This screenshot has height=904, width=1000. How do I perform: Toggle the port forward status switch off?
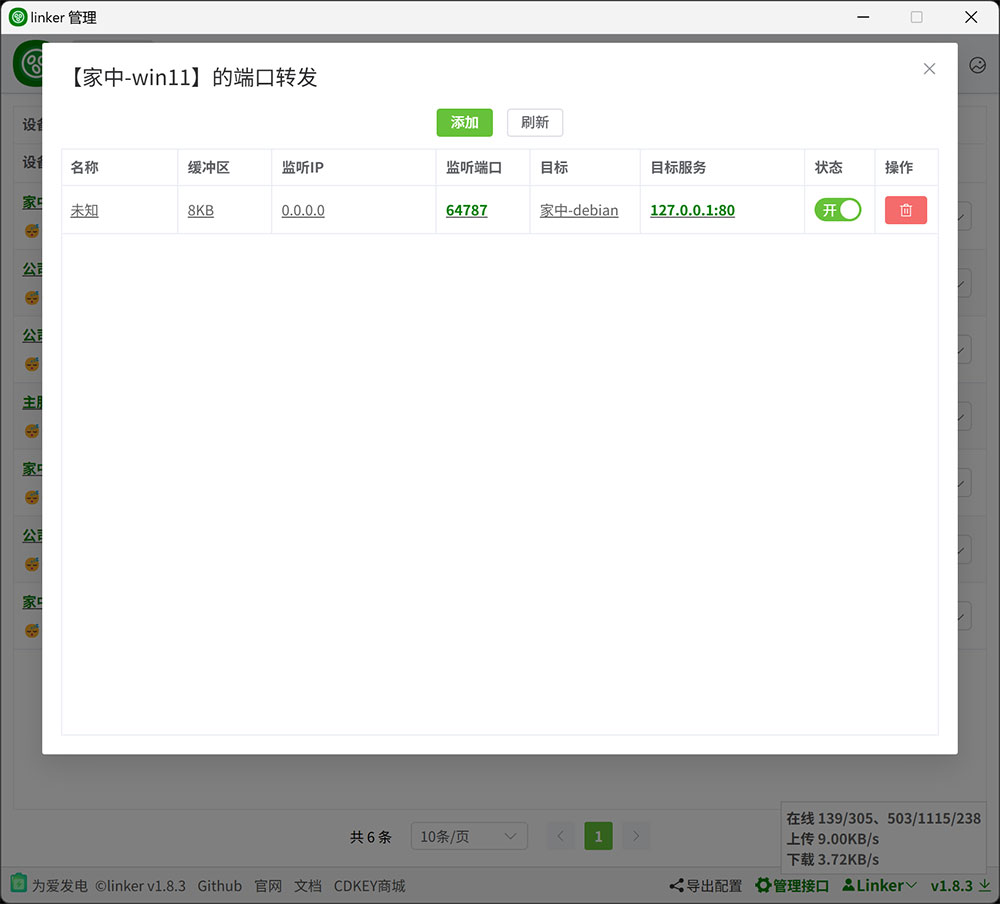(x=837, y=210)
